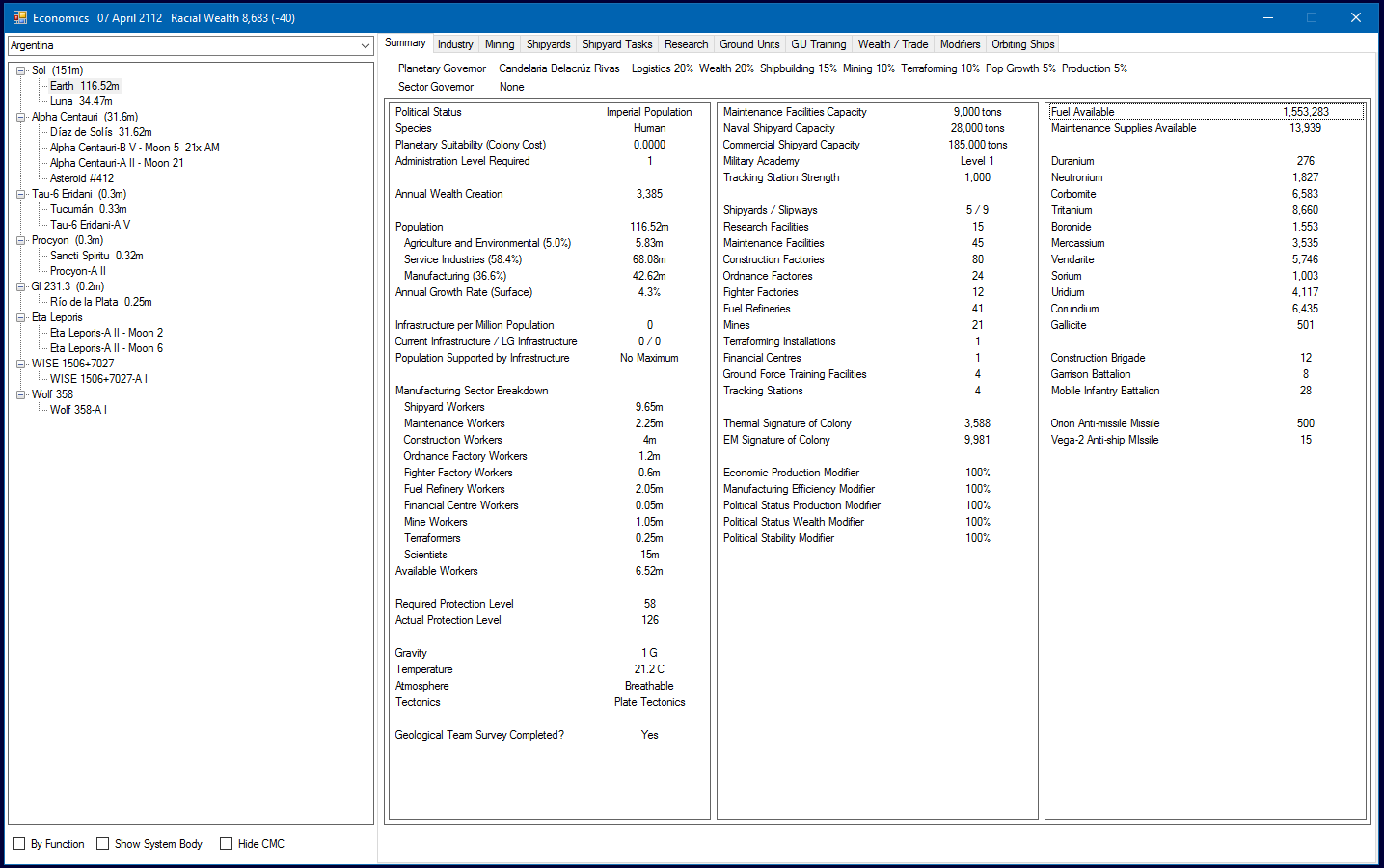The width and height of the screenshot is (1384, 868).
Task: Go to the Research tab
Action: click(x=687, y=44)
